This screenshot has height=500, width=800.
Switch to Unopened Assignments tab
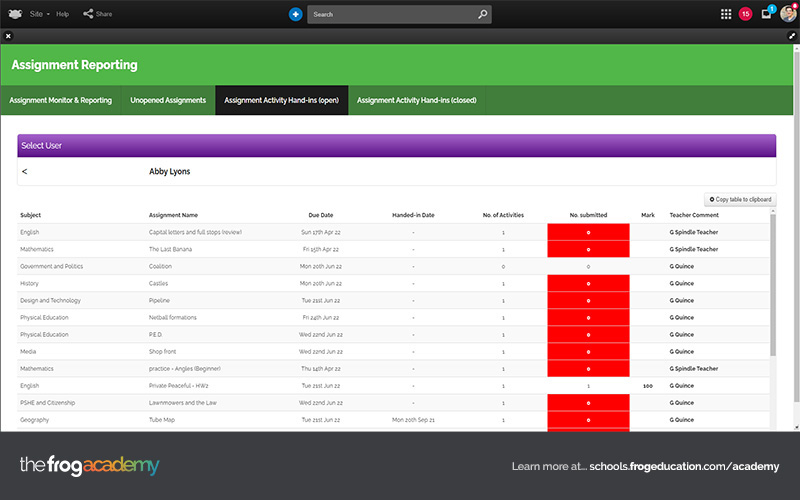click(168, 101)
